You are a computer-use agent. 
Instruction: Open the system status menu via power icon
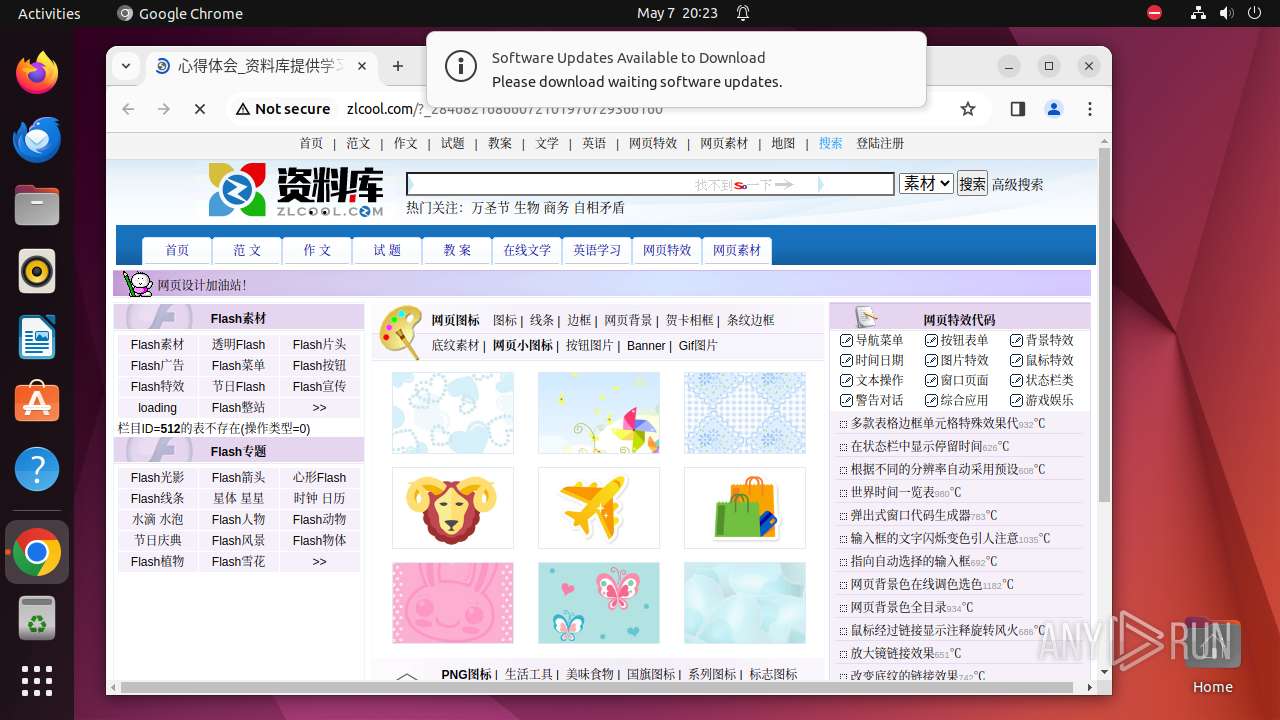(1254, 13)
